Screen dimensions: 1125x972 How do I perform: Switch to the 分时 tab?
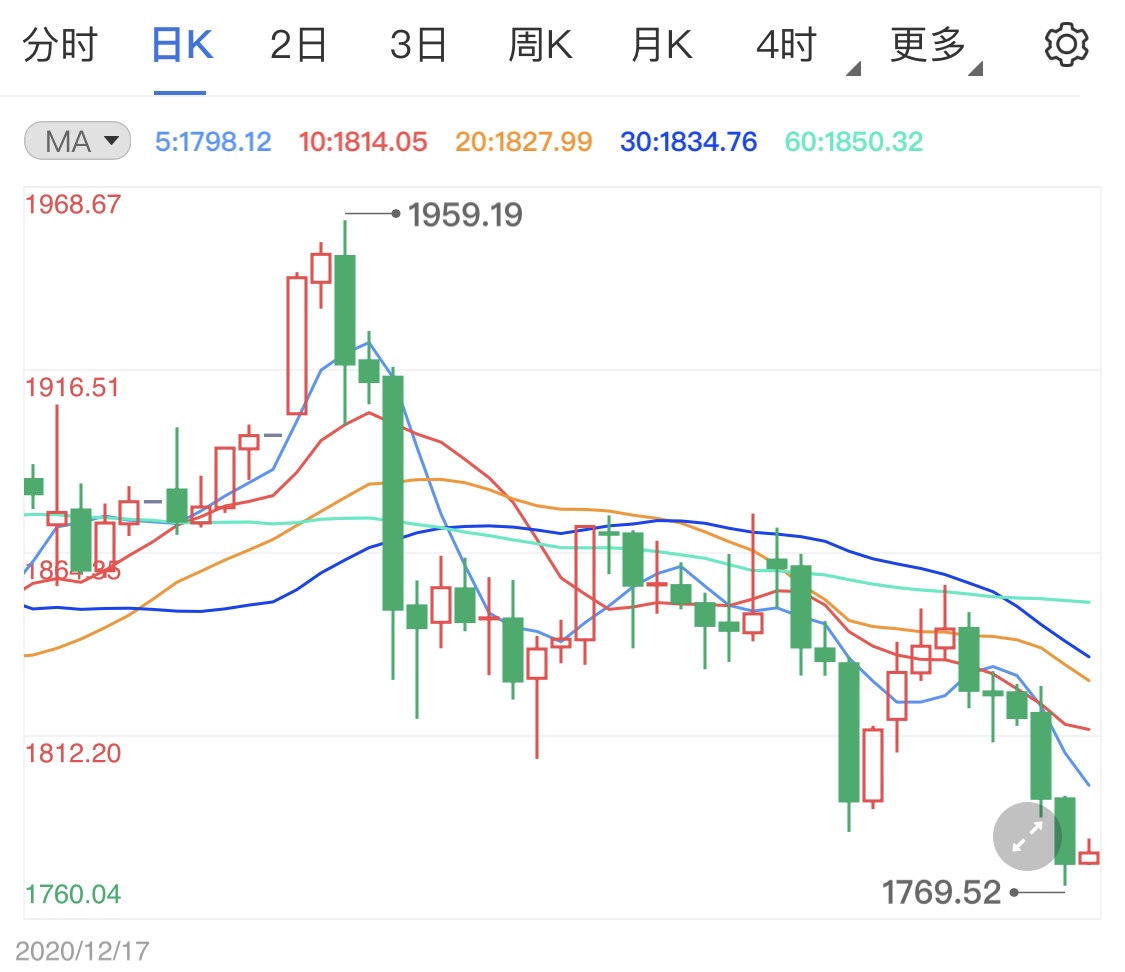[x=60, y=45]
